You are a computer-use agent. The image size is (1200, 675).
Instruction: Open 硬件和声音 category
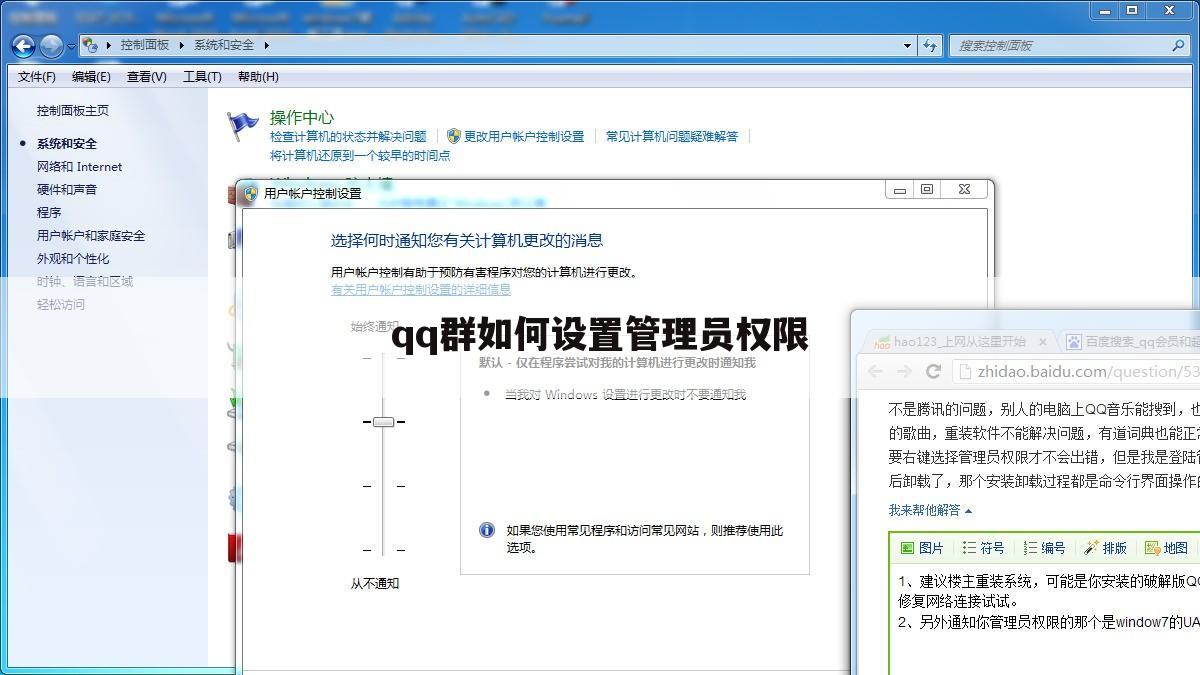(67, 190)
